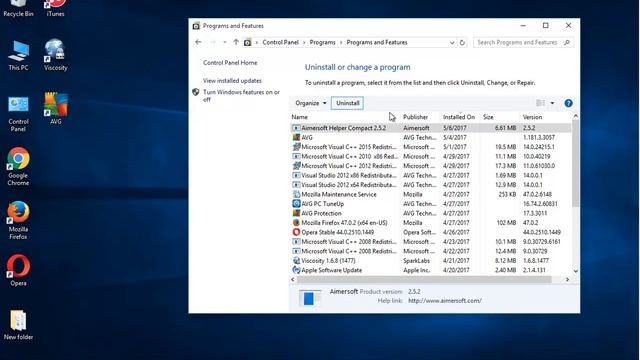Expand the chevron after Programs breadcrumb

(341, 42)
